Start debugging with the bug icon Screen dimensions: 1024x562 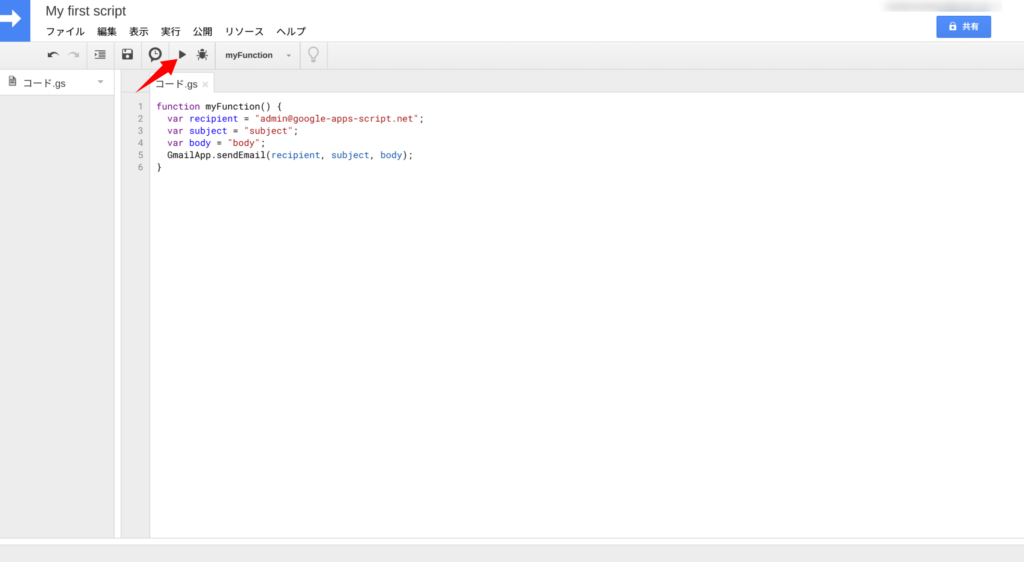(202, 55)
